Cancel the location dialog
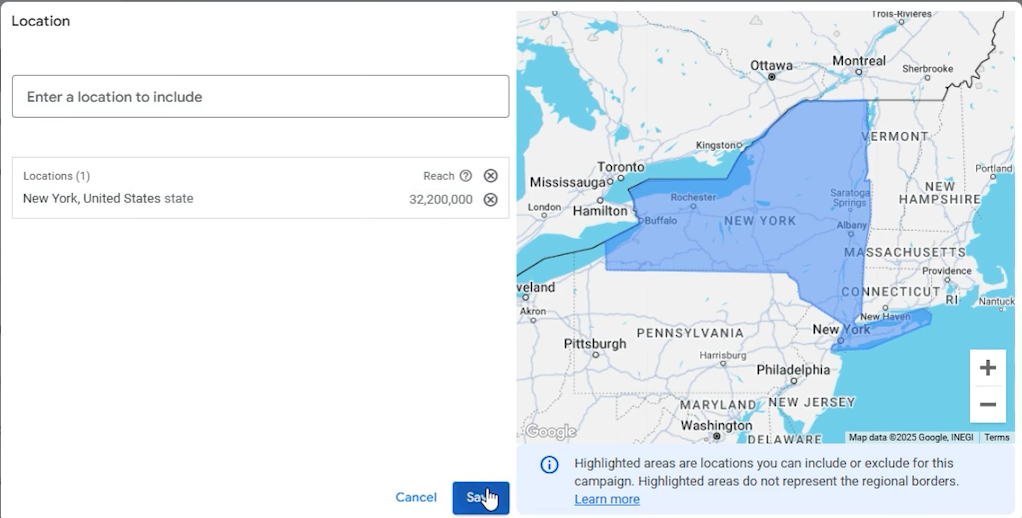This screenshot has width=1022, height=518. tap(416, 497)
